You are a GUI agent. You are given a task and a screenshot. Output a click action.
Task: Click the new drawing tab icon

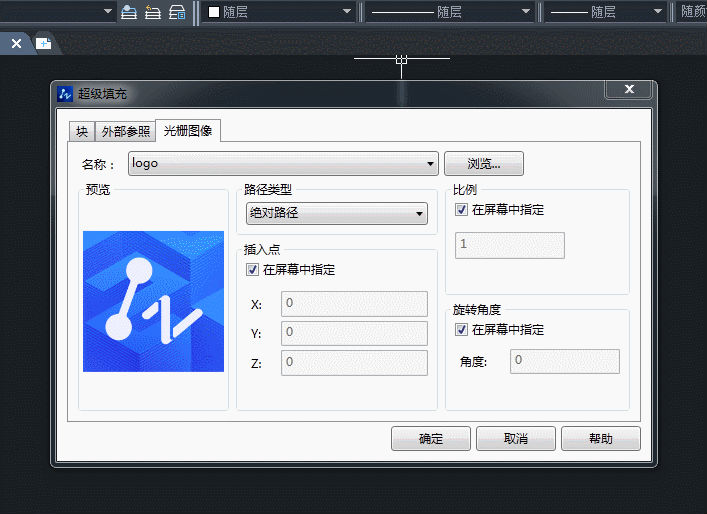pos(43,43)
